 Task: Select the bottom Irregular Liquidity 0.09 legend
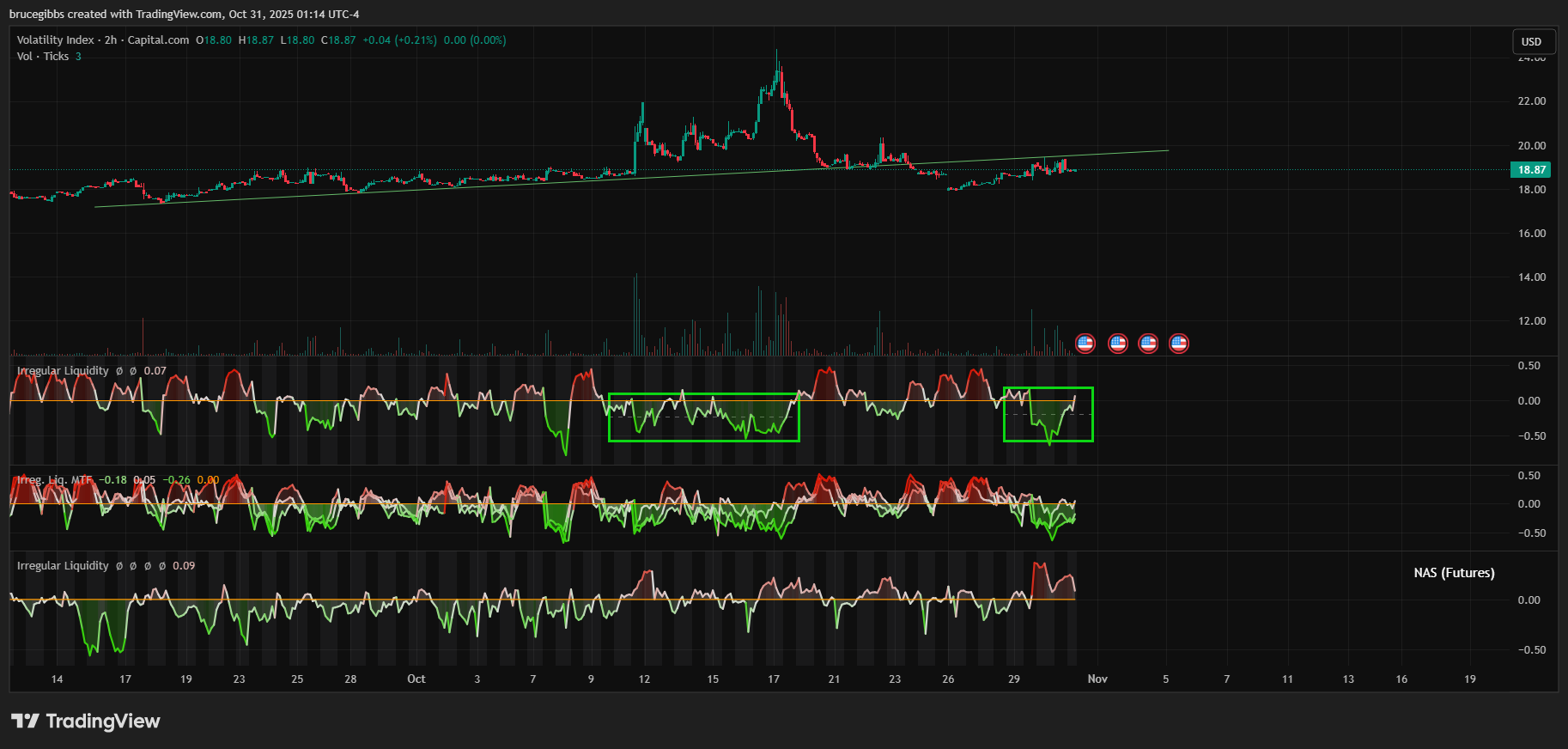click(63, 566)
